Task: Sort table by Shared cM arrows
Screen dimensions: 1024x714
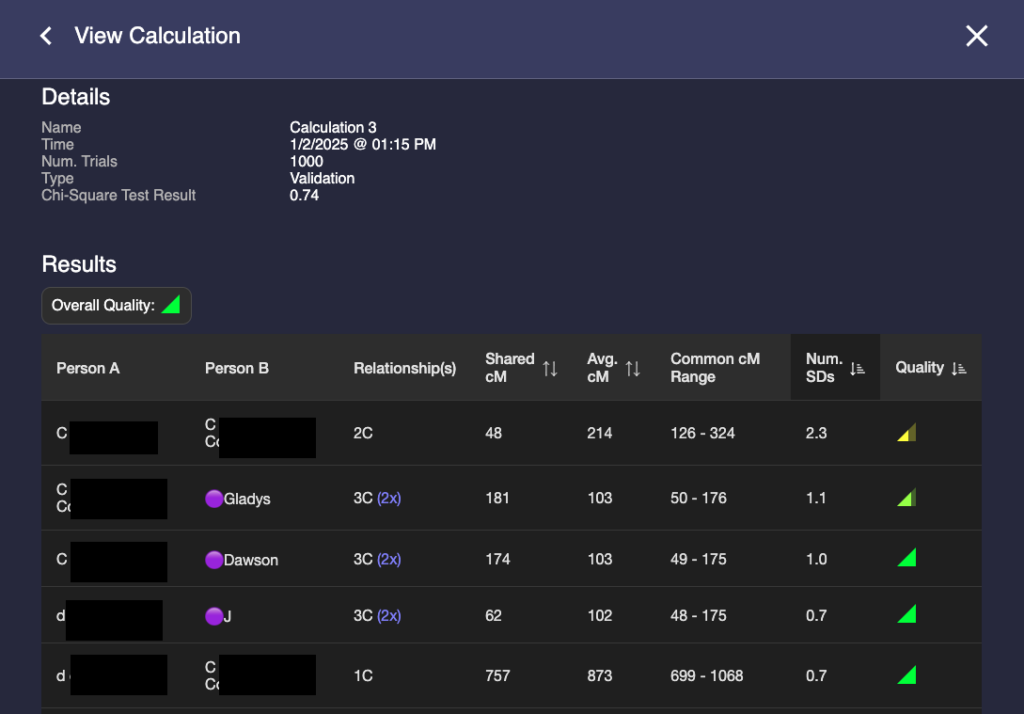Action: click(x=550, y=368)
